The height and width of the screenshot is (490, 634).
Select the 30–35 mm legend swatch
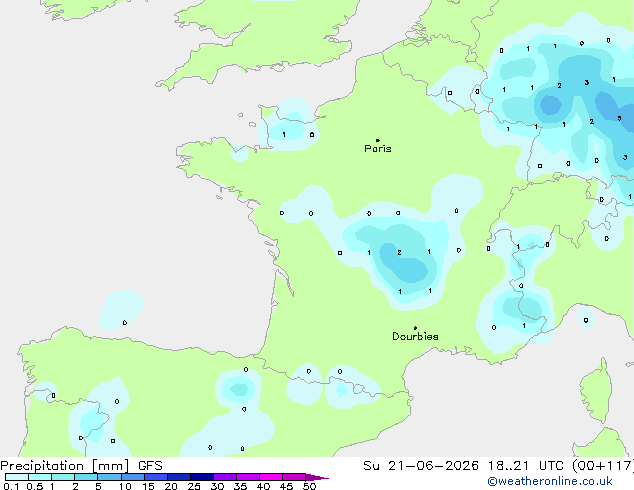click(225, 477)
